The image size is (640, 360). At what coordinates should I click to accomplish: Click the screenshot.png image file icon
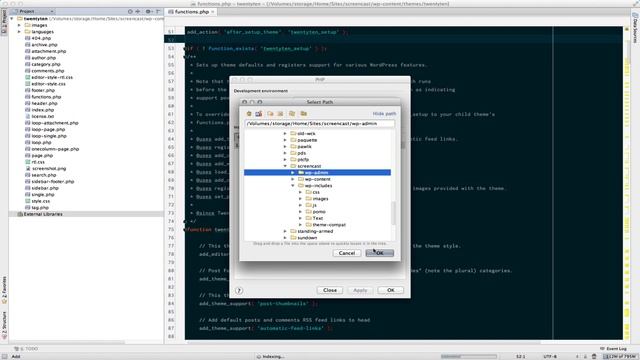(28, 169)
